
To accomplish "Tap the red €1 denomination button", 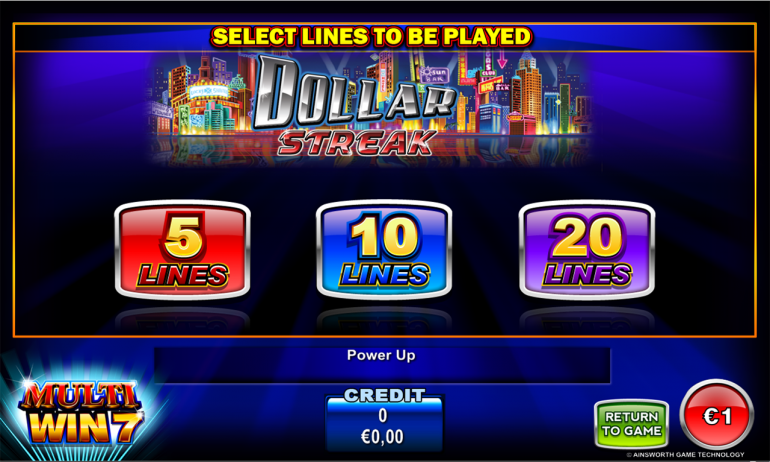I will pyautogui.click(x=716, y=415).
